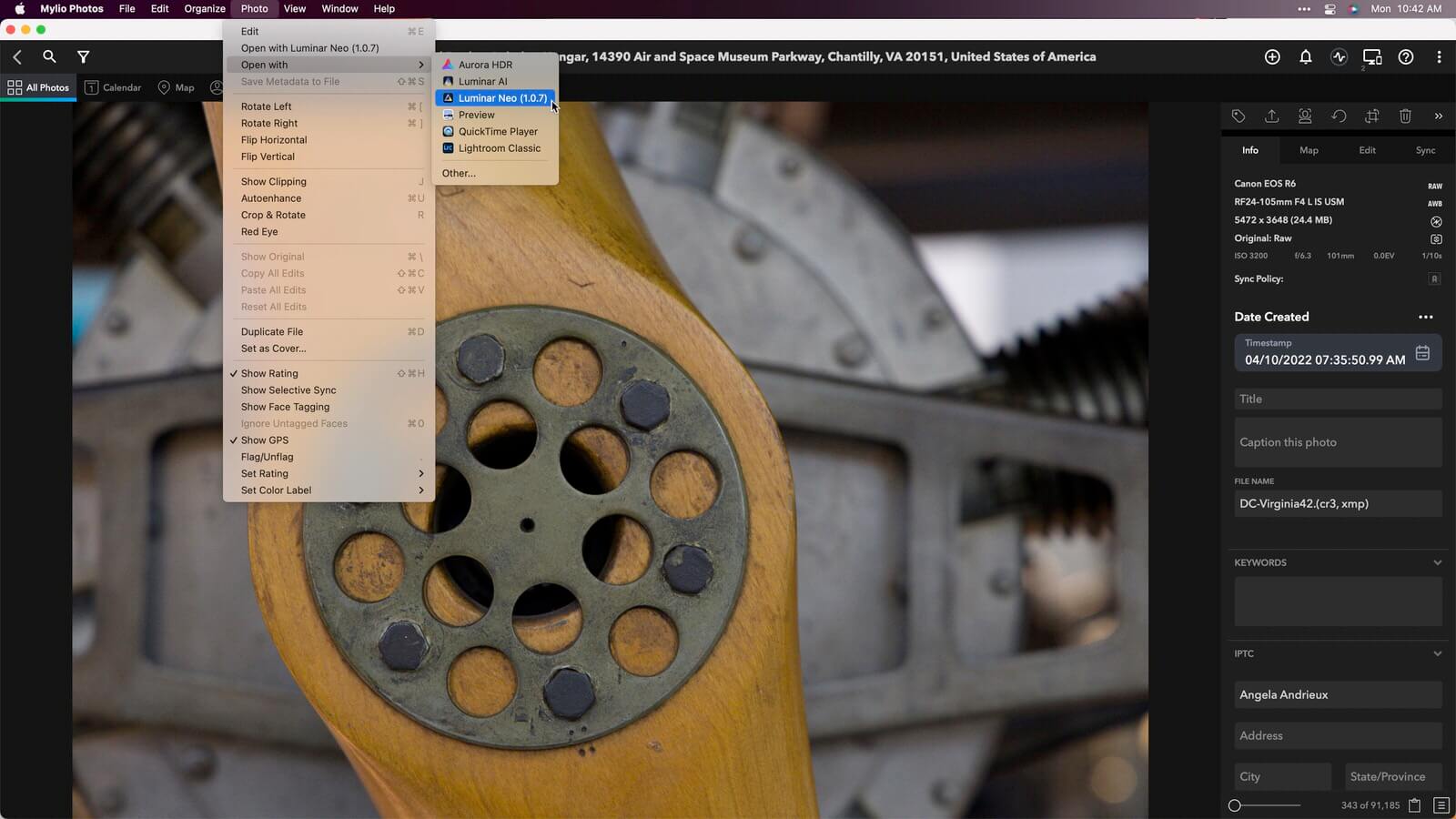Collapse the IPTC section chevron

pyautogui.click(x=1437, y=653)
